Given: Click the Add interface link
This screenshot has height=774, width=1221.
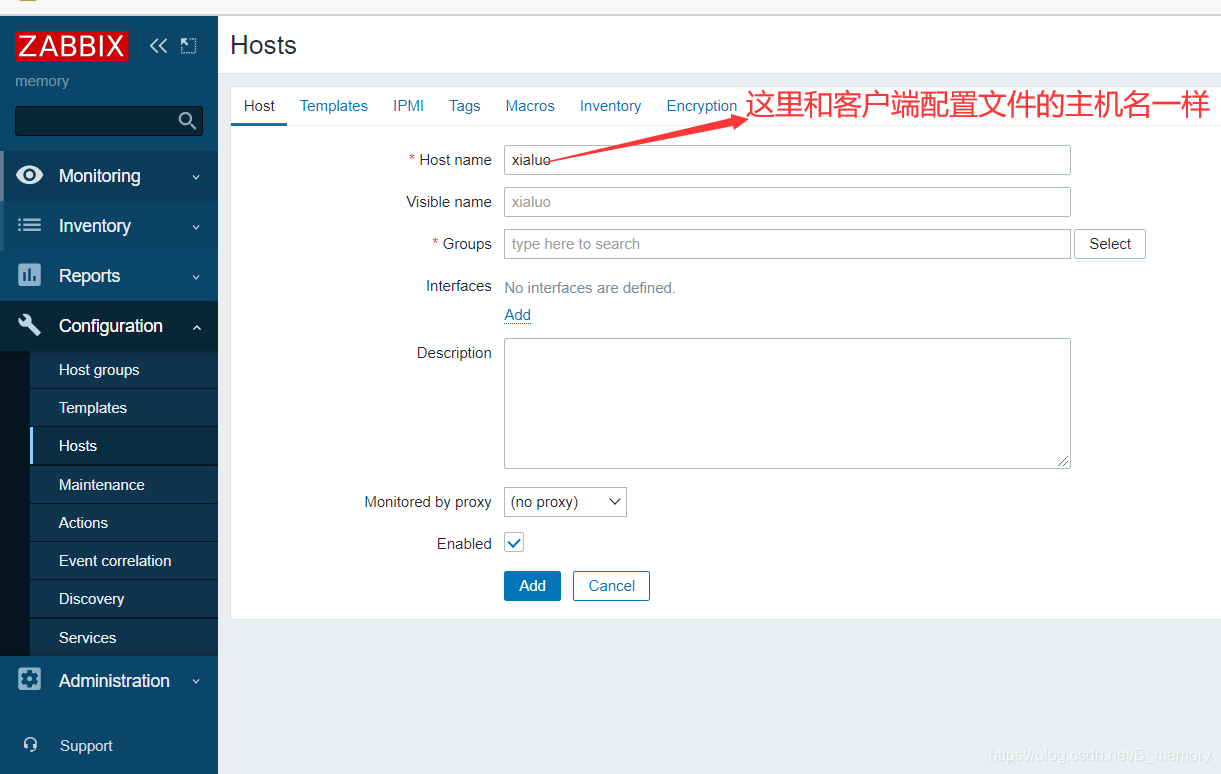Looking at the screenshot, I should pyautogui.click(x=517, y=315).
